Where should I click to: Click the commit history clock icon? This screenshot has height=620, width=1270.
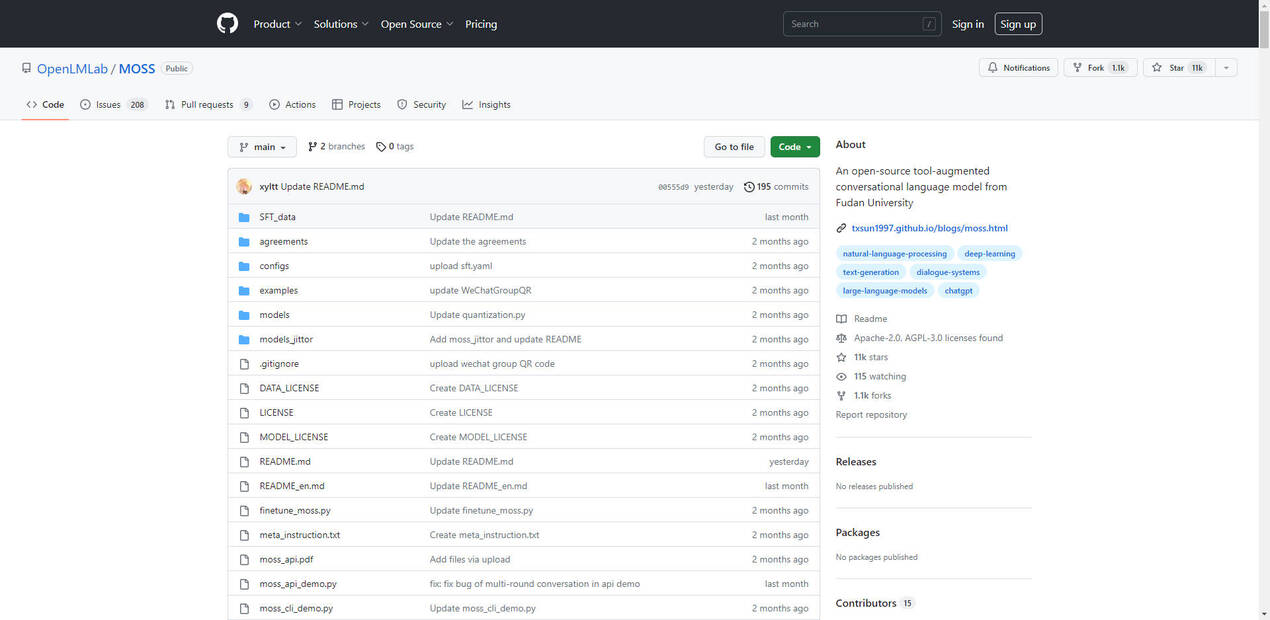tap(749, 187)
